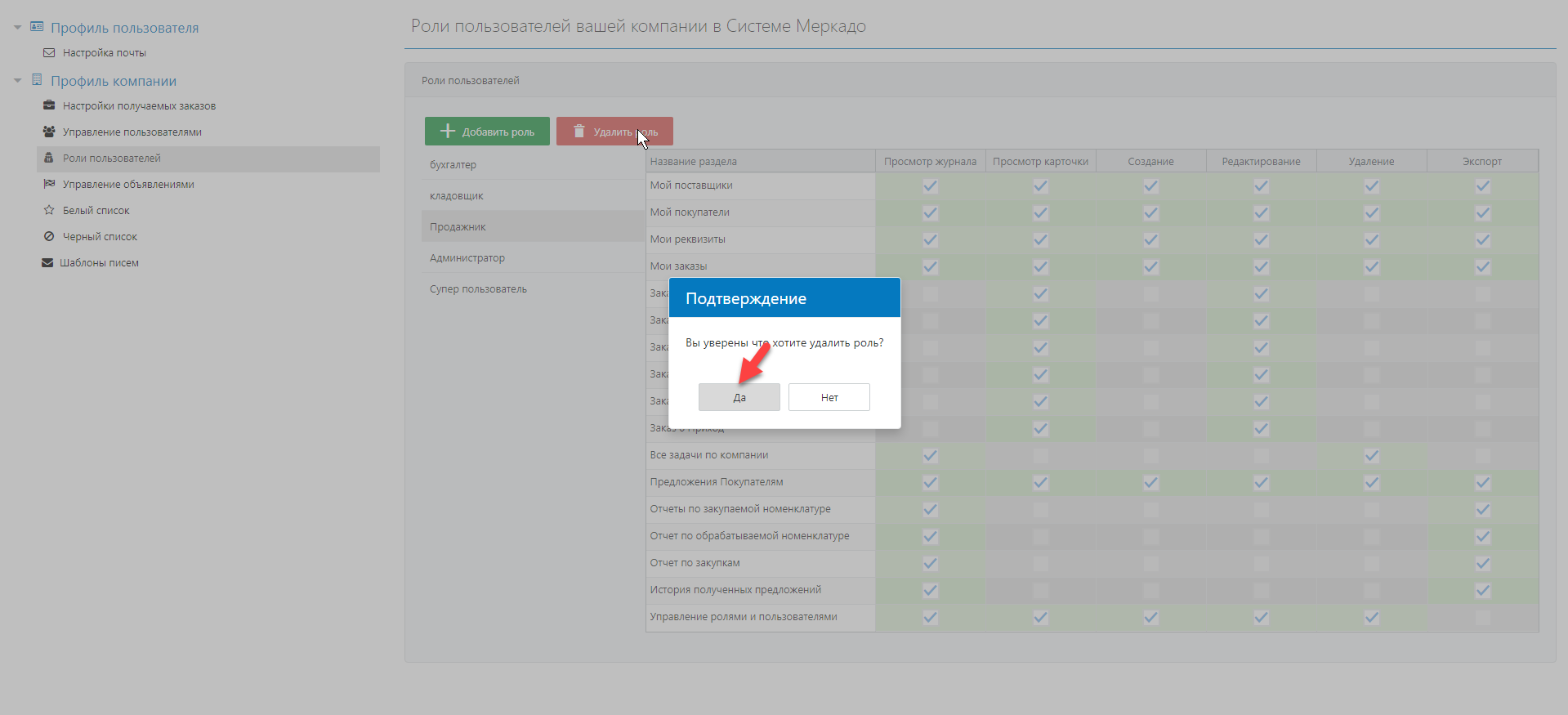
Task: Click the ban icon for Черный список
Action: (49, 236)
